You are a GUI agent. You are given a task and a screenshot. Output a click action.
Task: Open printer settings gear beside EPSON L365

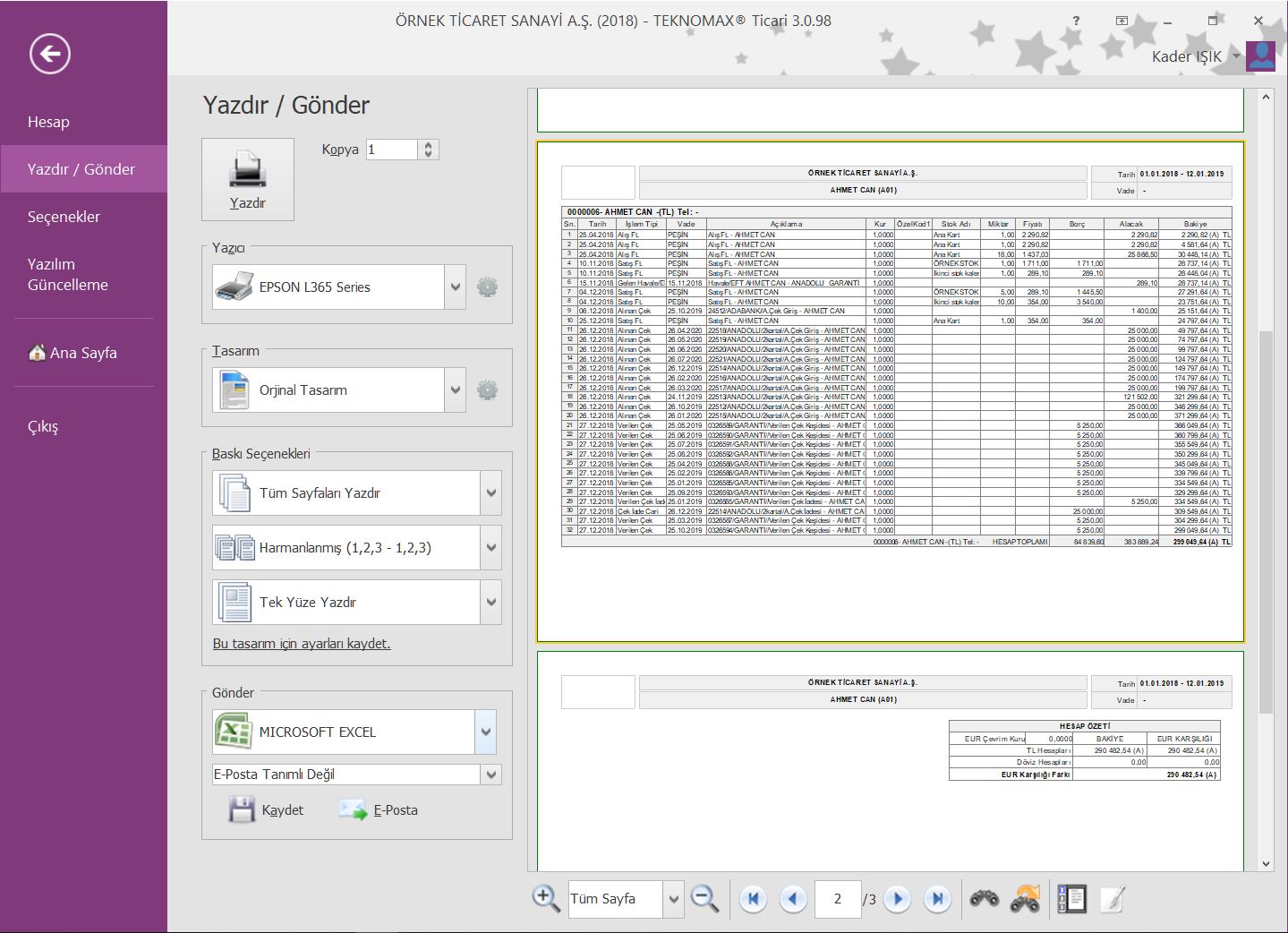tap(487, 287)
